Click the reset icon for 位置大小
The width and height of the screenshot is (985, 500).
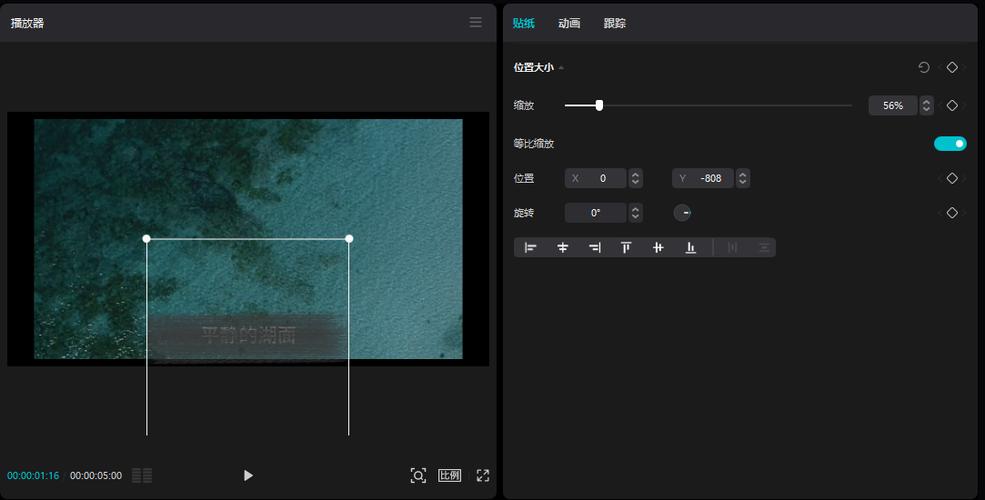click(x=923, y=68)
